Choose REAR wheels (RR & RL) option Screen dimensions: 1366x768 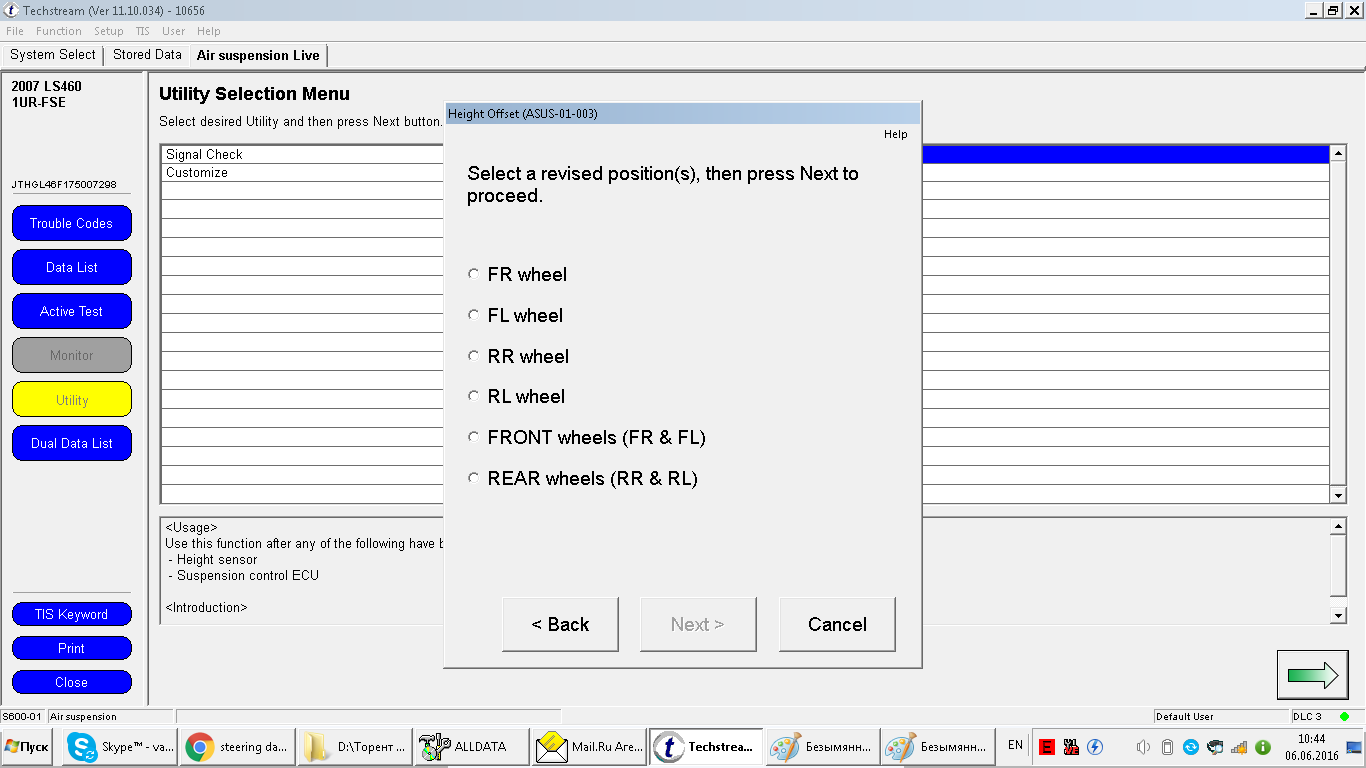[474, 479]
